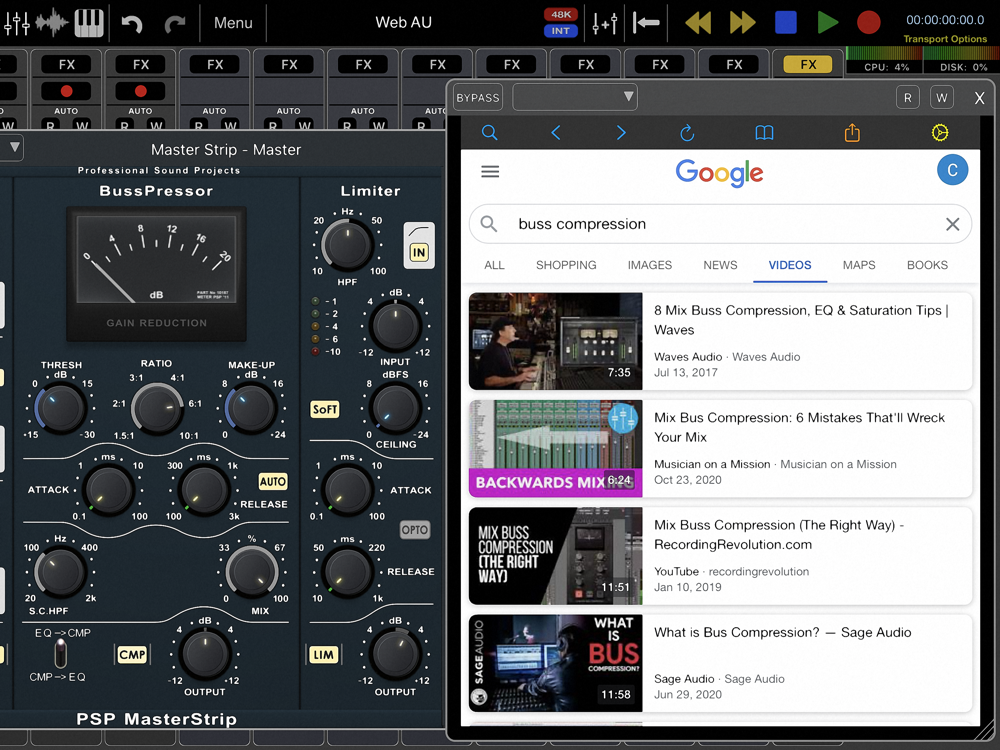1000x750 pixels.
Task: Switch to the ALL results tab
Action: 494,265
